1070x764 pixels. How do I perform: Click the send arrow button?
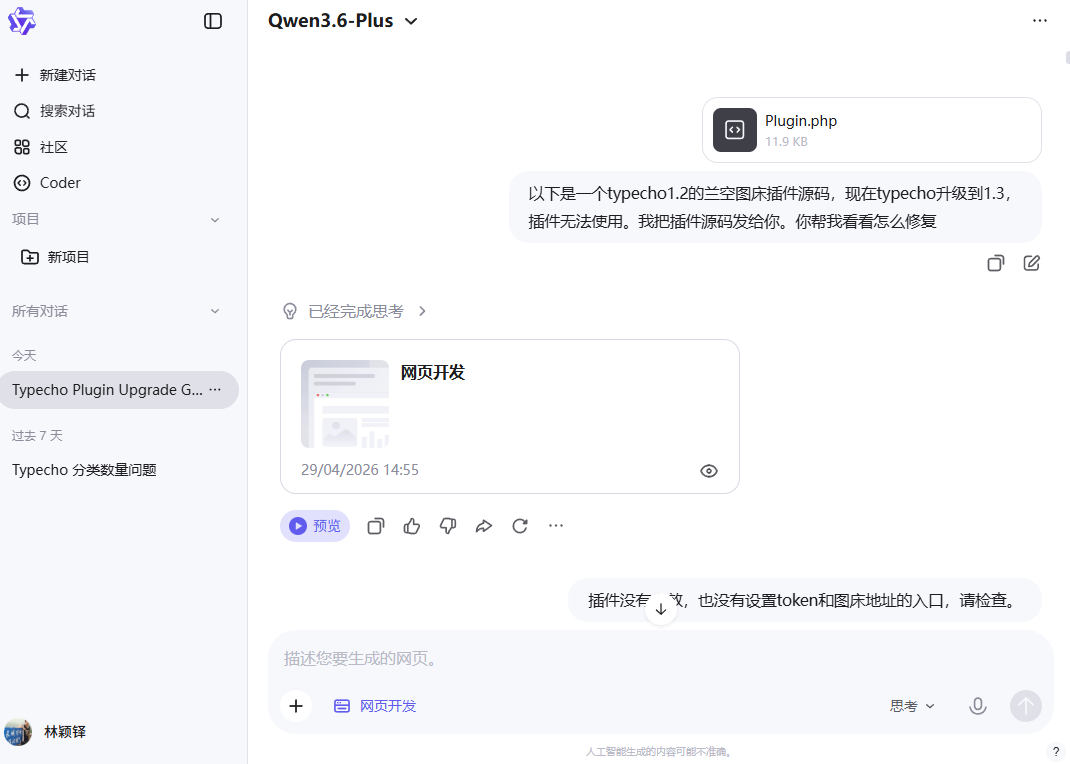point(1026,706)
